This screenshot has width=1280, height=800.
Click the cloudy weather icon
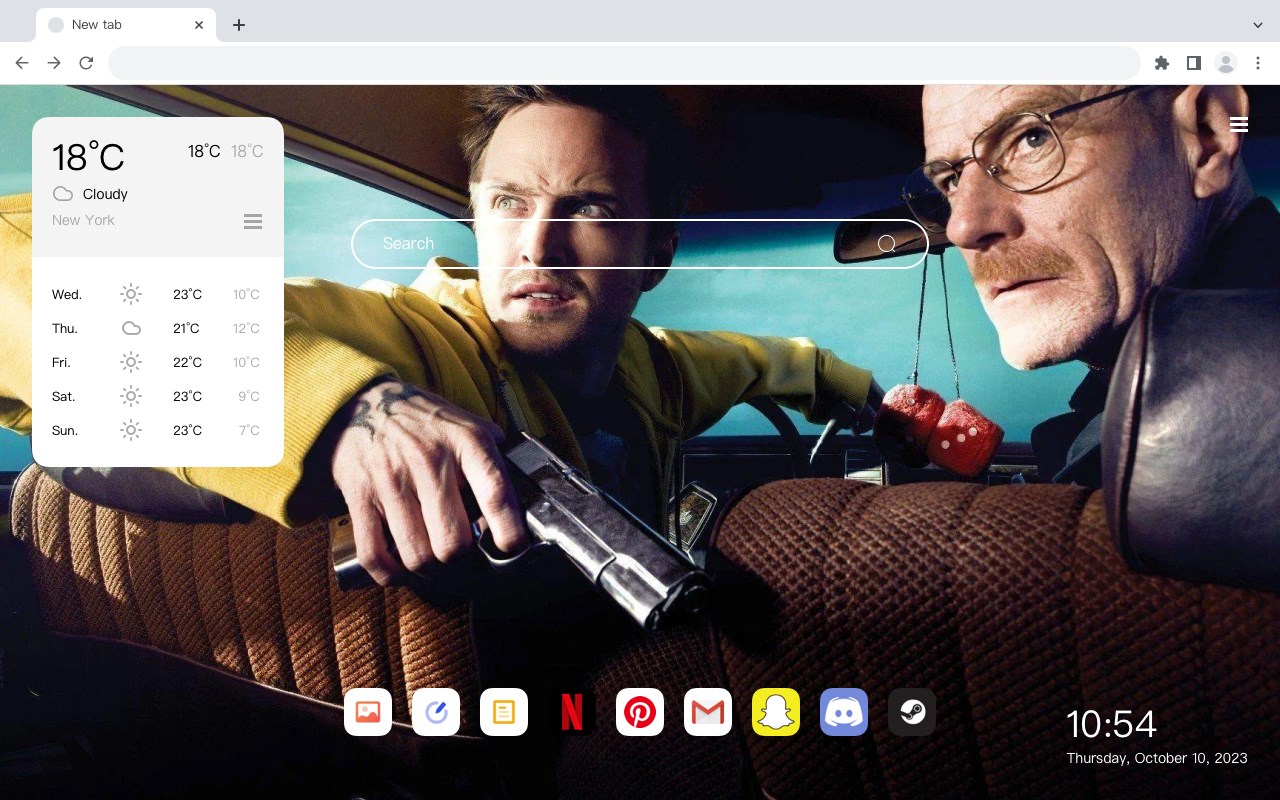pos(63,194)
